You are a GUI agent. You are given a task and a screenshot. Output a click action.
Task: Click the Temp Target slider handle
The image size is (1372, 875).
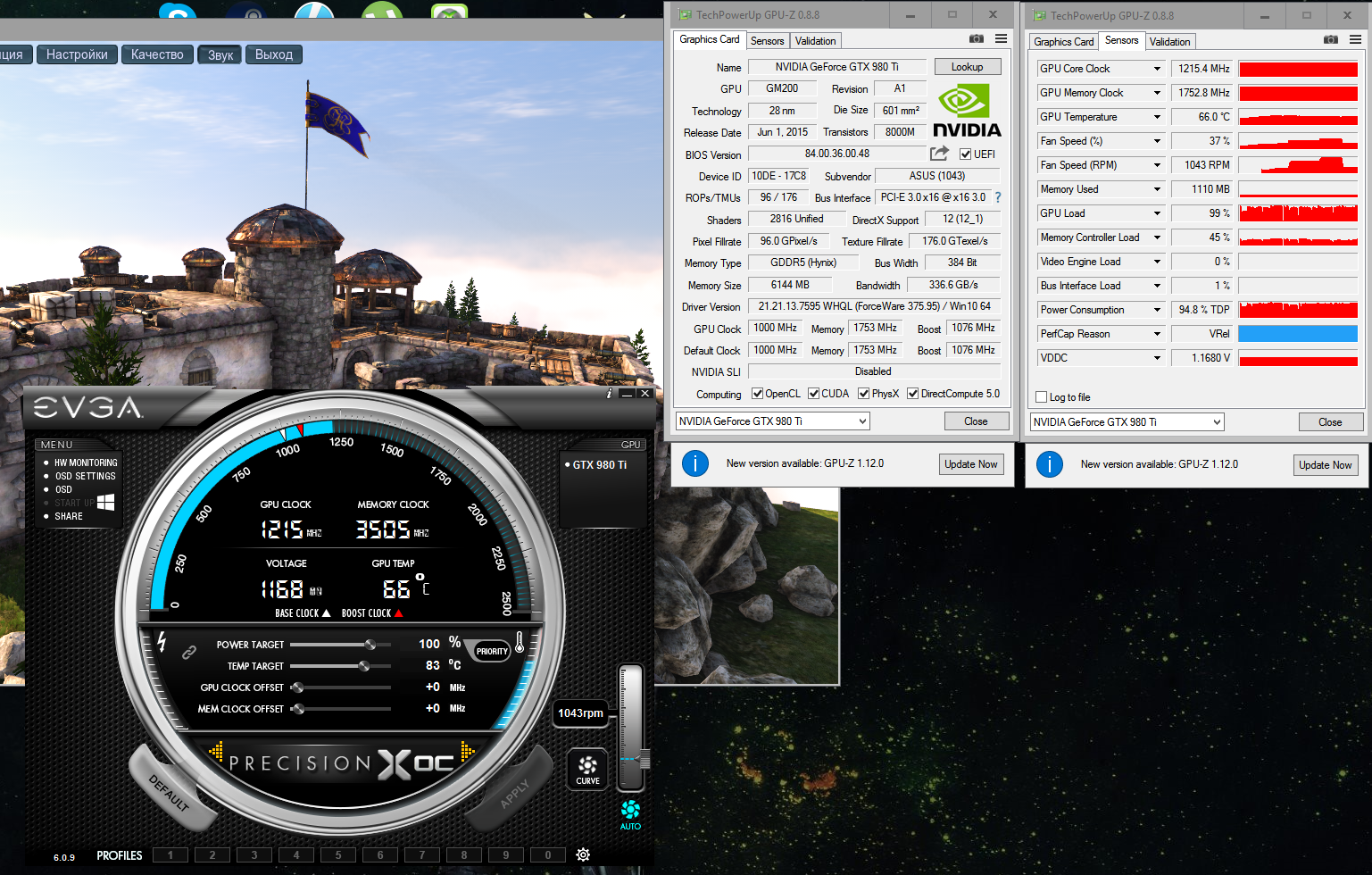[x=364, y=666]
